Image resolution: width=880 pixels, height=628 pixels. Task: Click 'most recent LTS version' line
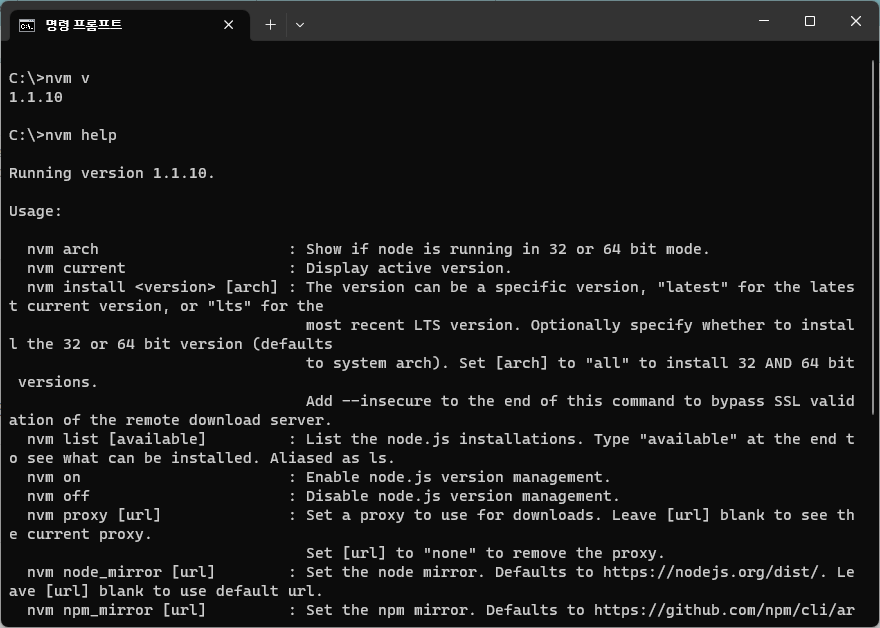coord(580,326)
